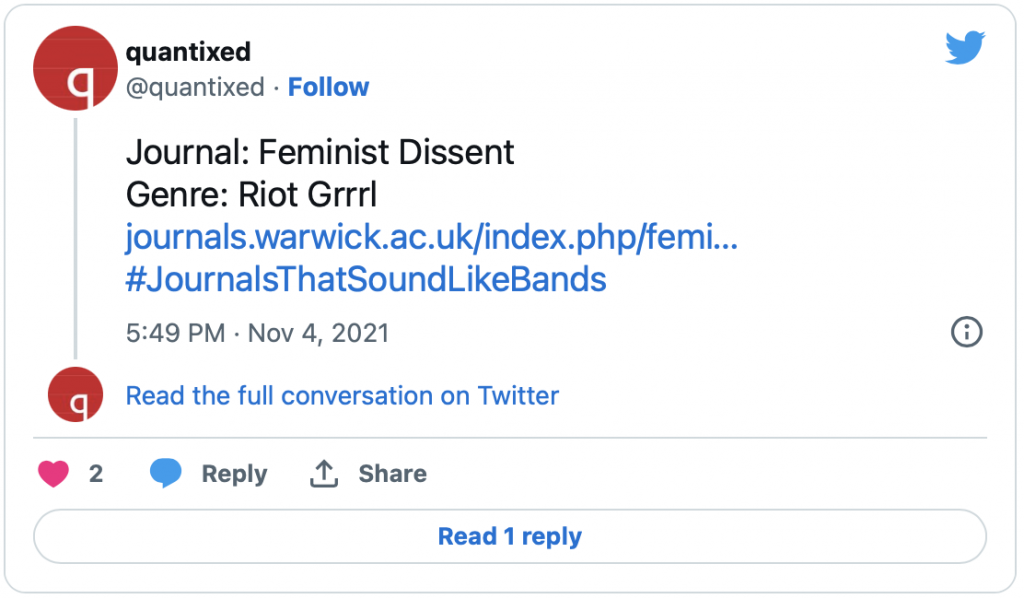
Task: Open the 5:49 PM Nov 4, 2021 timestamp
Action: click(x=257, y=334)
